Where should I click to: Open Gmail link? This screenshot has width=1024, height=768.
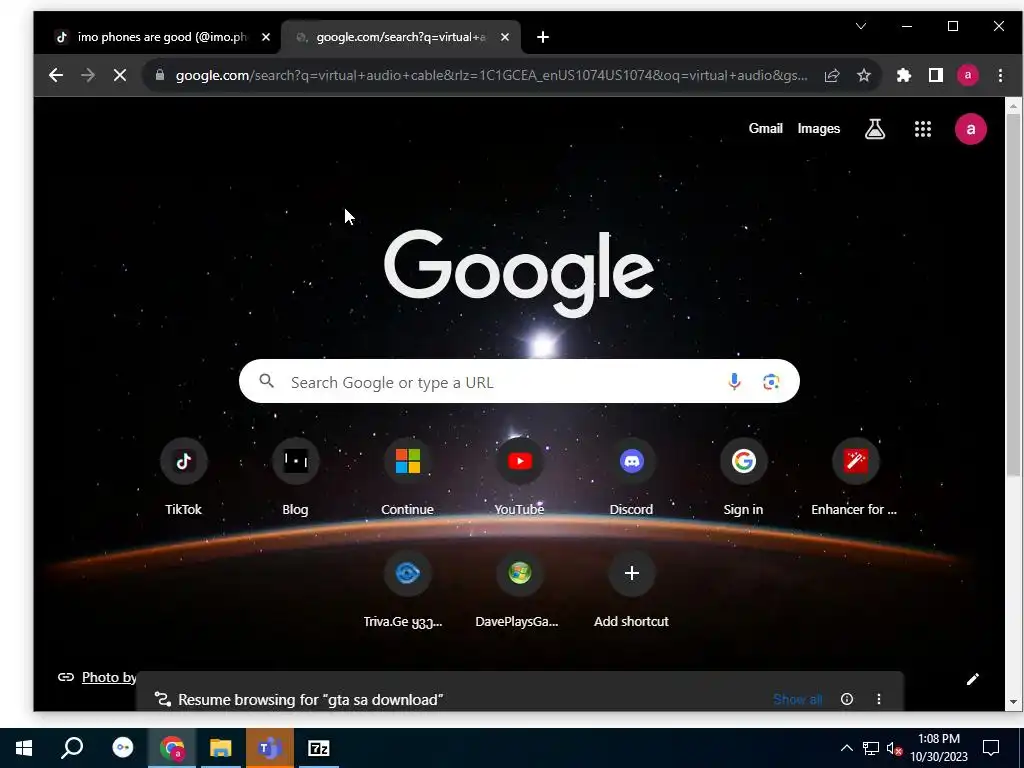click(765, 129)
